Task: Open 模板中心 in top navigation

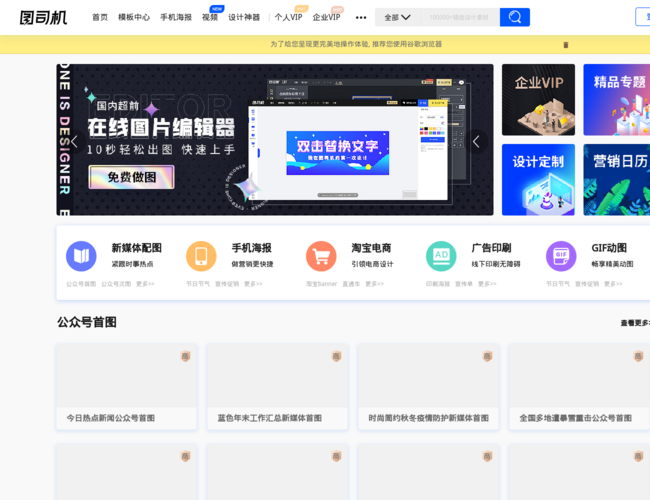Action: 134,17
